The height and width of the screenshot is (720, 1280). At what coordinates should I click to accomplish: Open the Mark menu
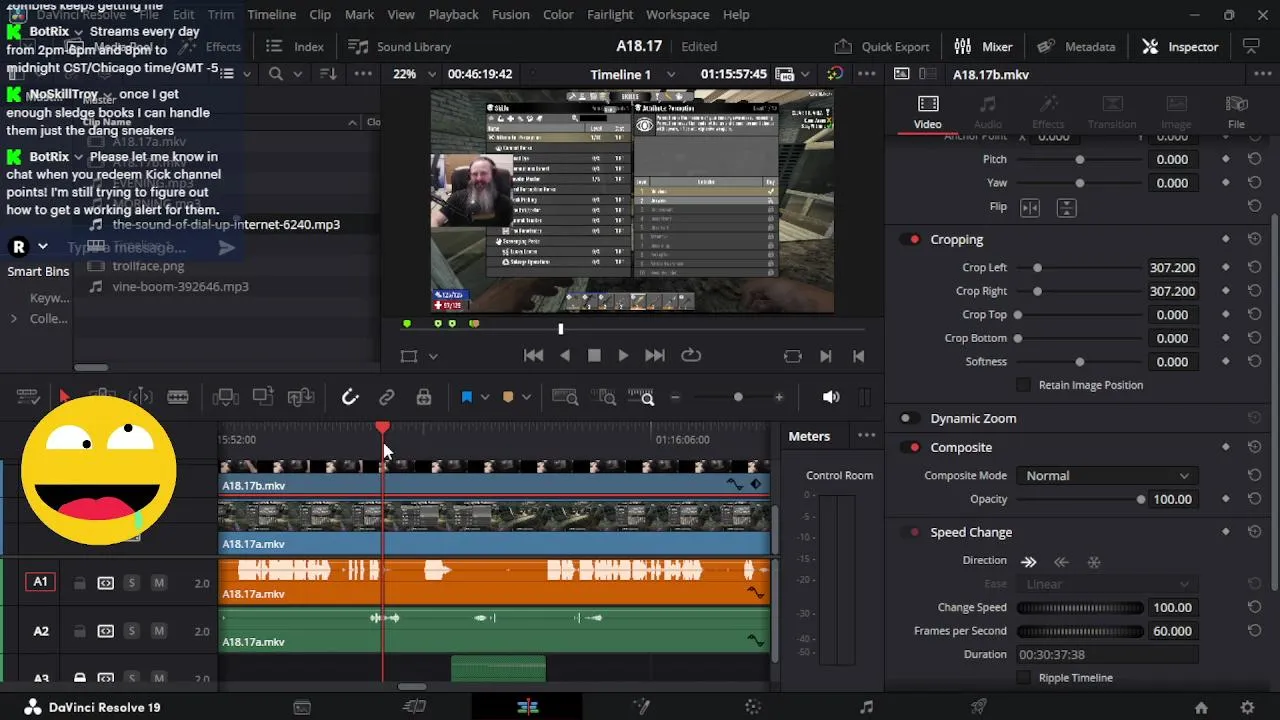(x=359, y=15)
